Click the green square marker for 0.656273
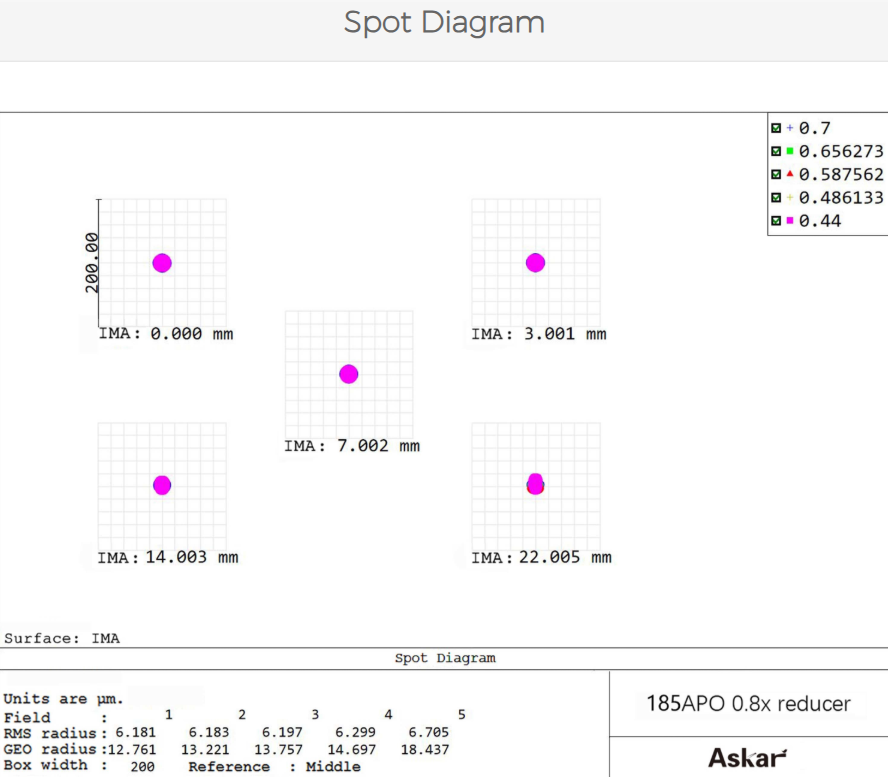This screenshot has height=777, width=888. pyautogui.click(x=790, y=151)
